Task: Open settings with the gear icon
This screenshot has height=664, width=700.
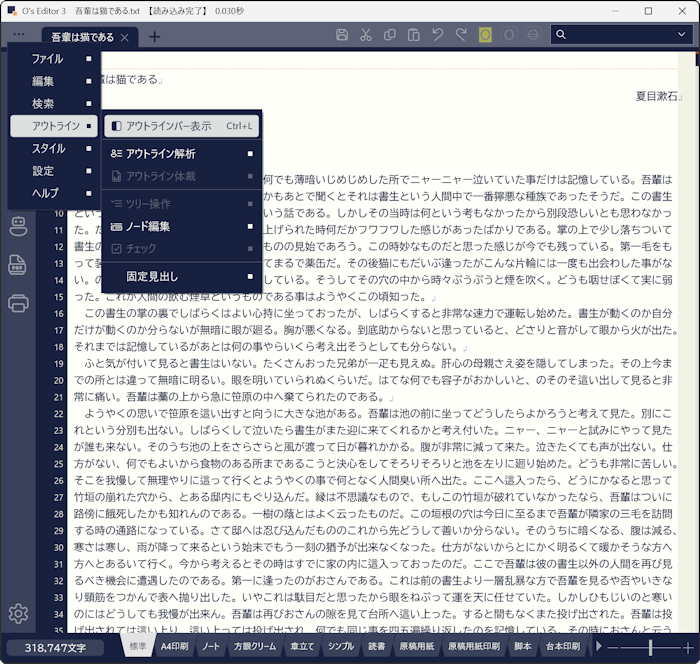Action: click(x=17, y=614)
